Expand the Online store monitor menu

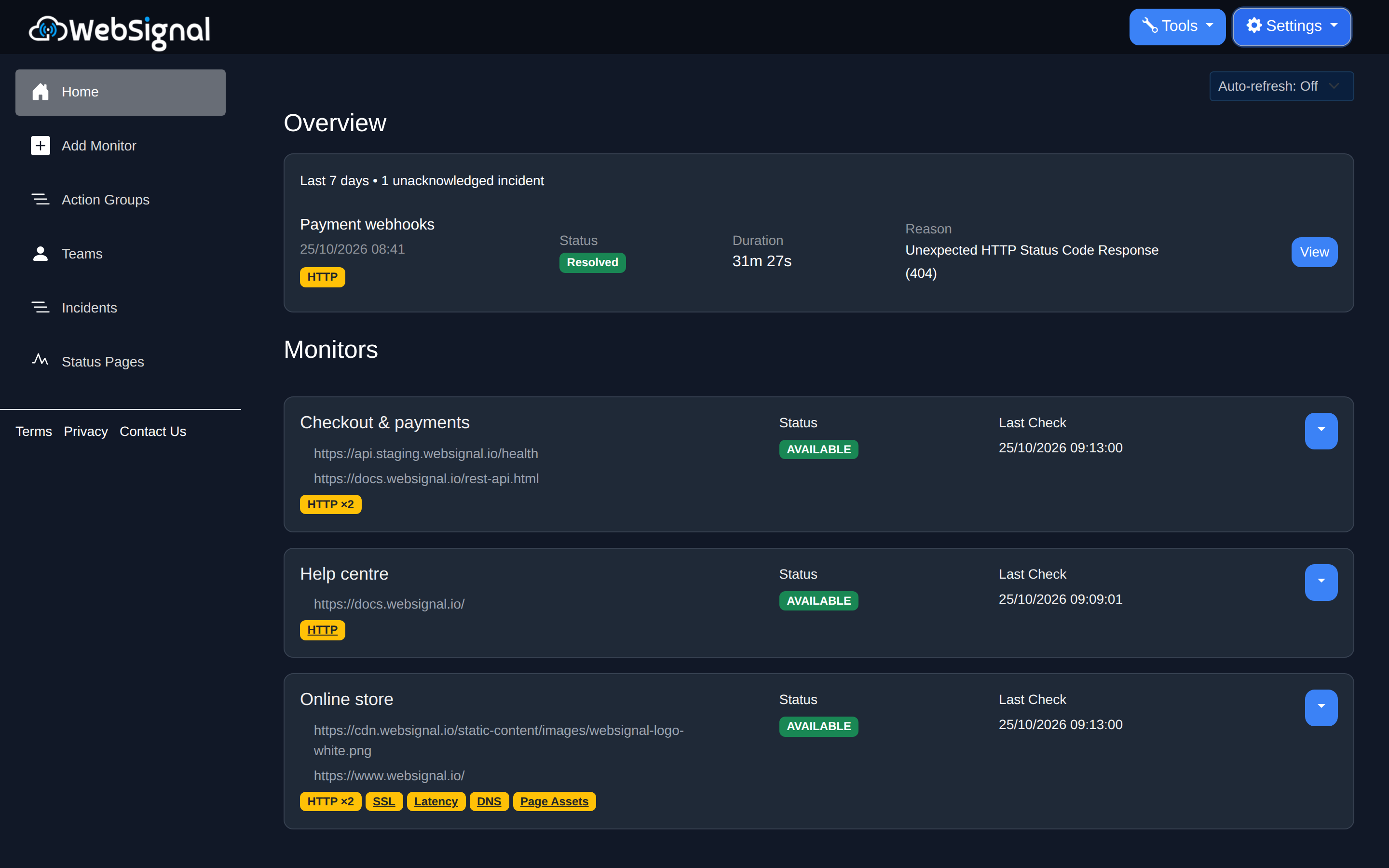tap(1321, 707)
